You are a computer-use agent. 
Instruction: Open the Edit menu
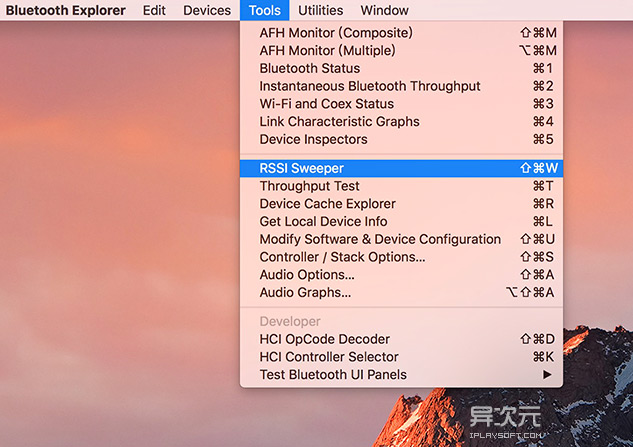(x=154, y=10)
